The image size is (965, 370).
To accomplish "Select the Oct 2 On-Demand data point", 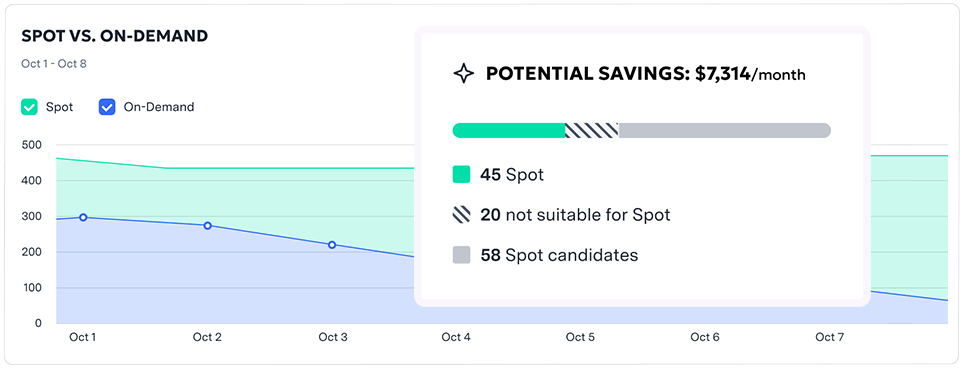I will (x=207, y=226).
